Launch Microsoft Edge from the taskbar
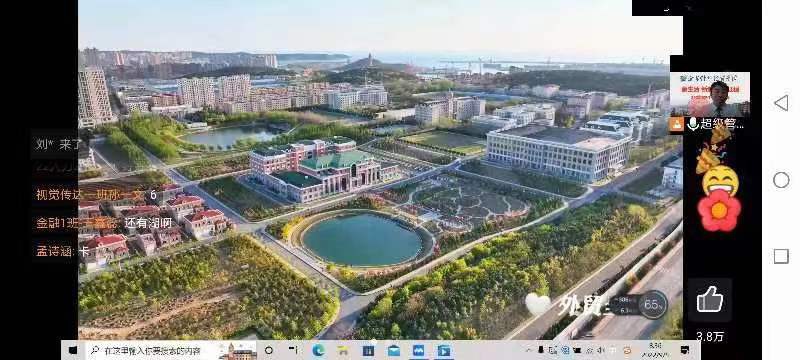This screenshot has width=800, height=360. (318, 350)
